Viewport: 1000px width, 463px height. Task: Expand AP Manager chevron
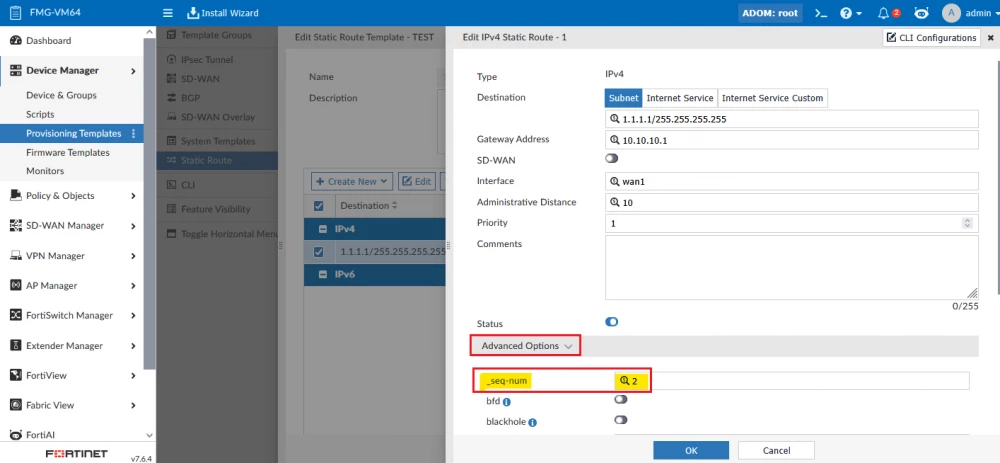coord(133,286)
